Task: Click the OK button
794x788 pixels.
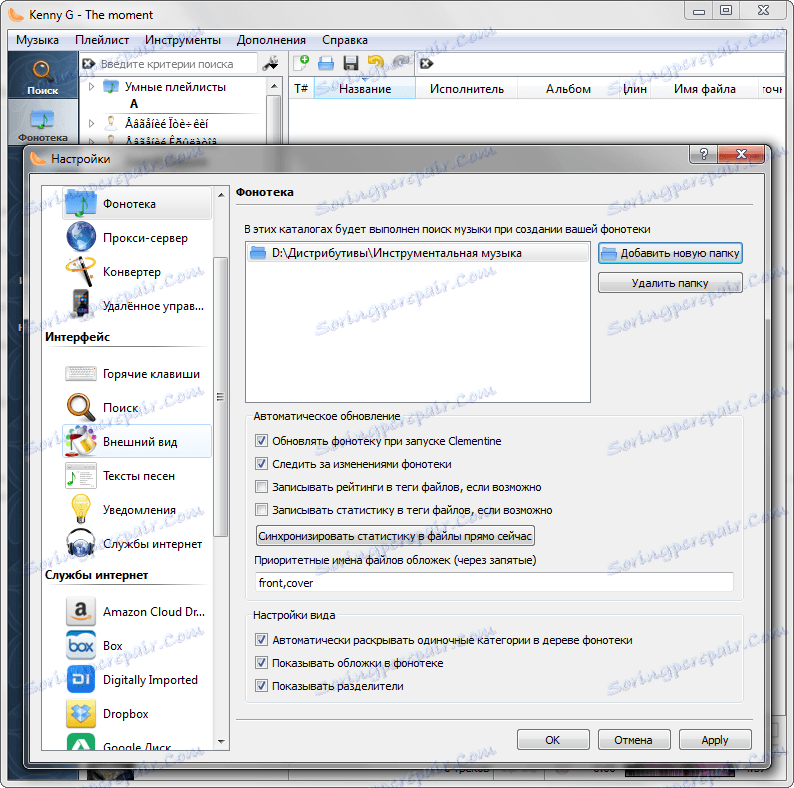Action: click(x=553, y=740)
